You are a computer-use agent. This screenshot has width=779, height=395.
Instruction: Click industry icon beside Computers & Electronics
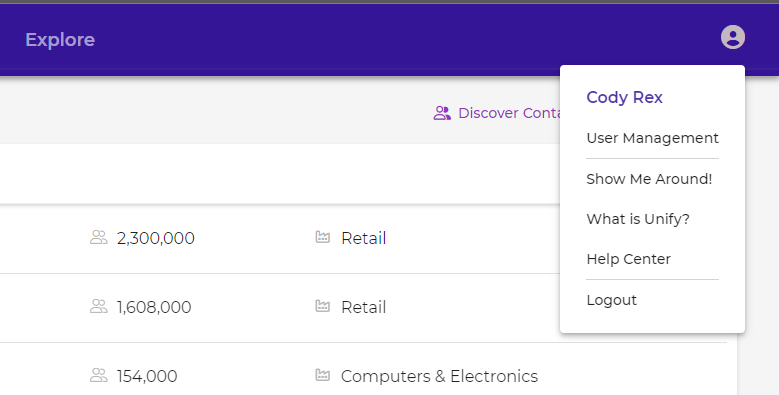[x=322, y=375]
